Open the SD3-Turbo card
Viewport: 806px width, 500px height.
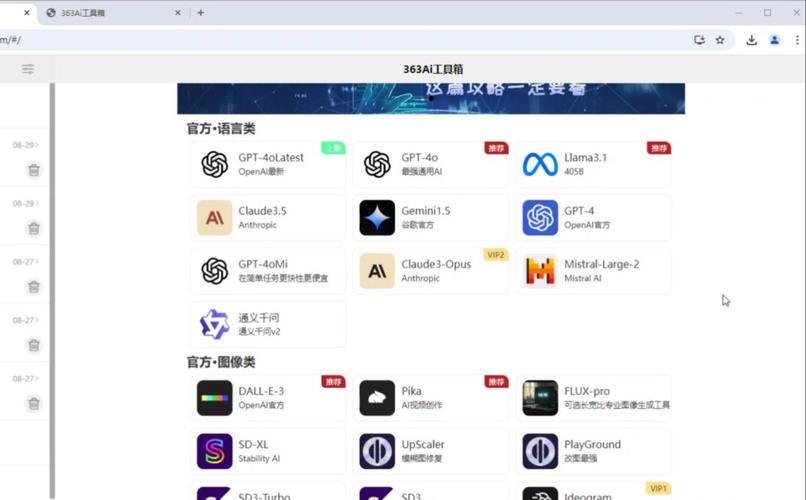click(x=268, y=492)
